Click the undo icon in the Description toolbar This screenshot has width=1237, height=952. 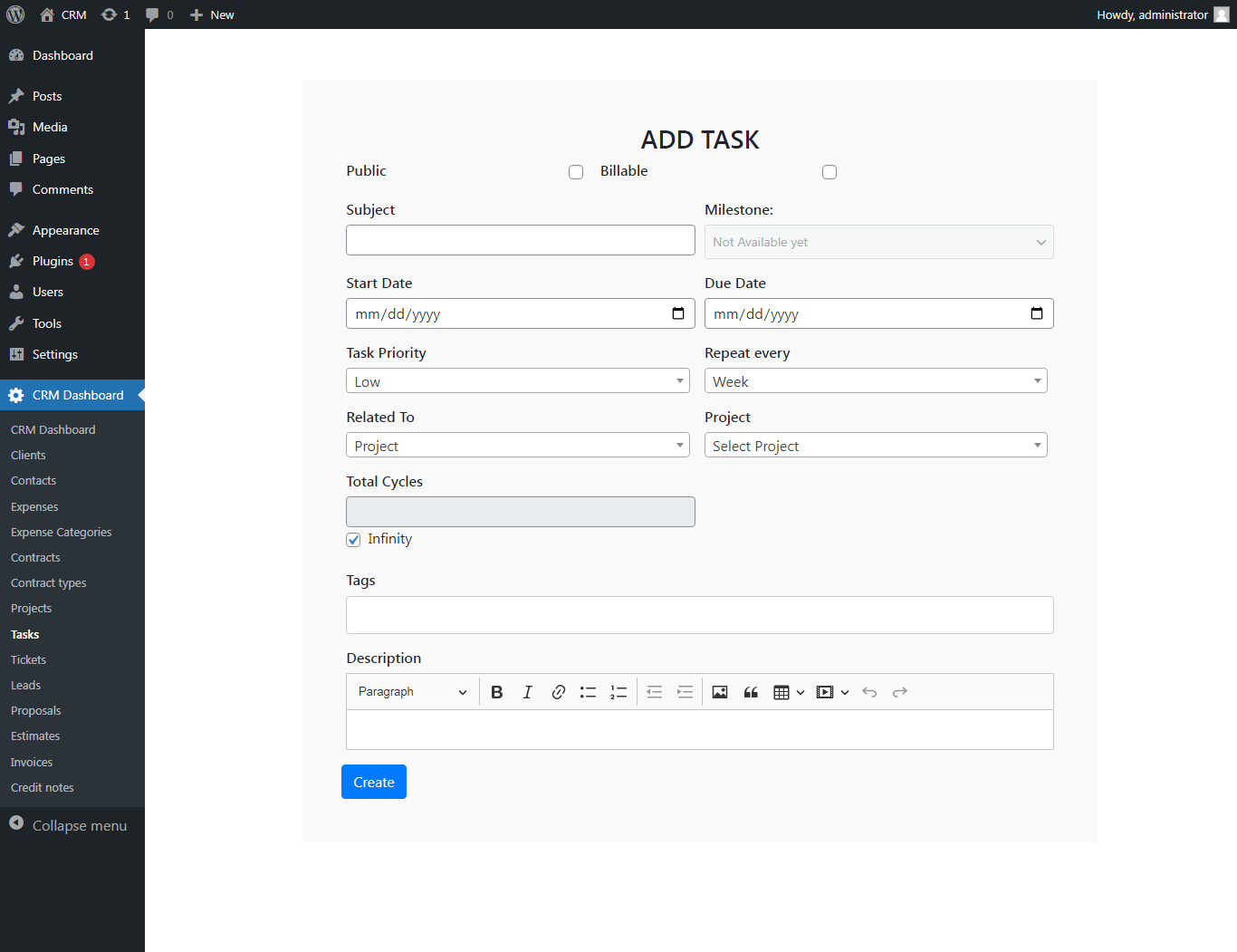coord(868,691)
